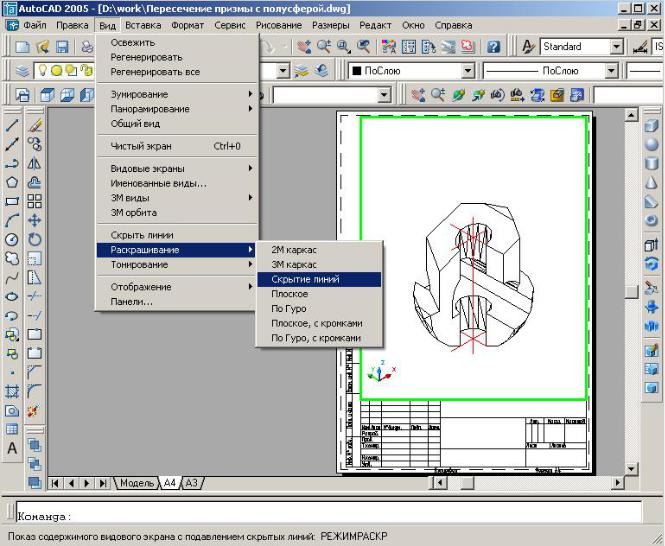Select the Array tool
665x546 pixels.
[x=34, y=201]
